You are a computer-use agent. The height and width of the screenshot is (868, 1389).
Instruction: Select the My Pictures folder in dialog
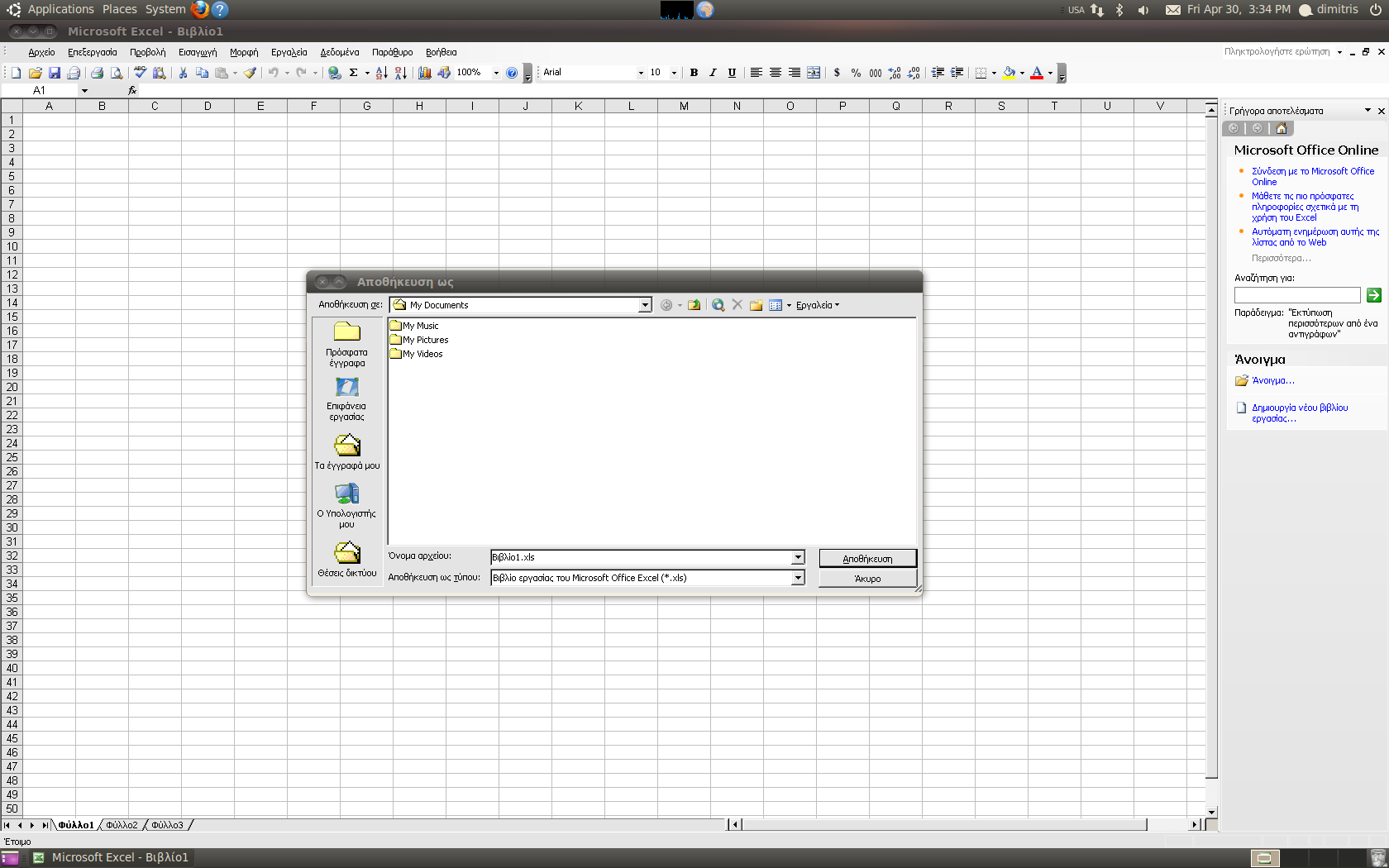point(419,340)
